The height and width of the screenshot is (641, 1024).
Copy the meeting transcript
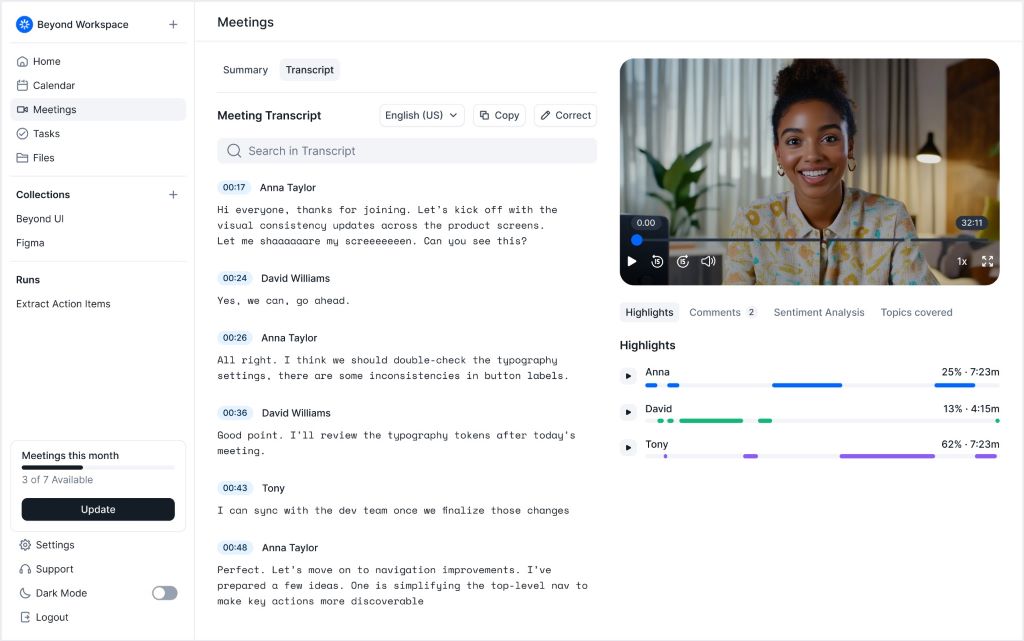[499, 115]
